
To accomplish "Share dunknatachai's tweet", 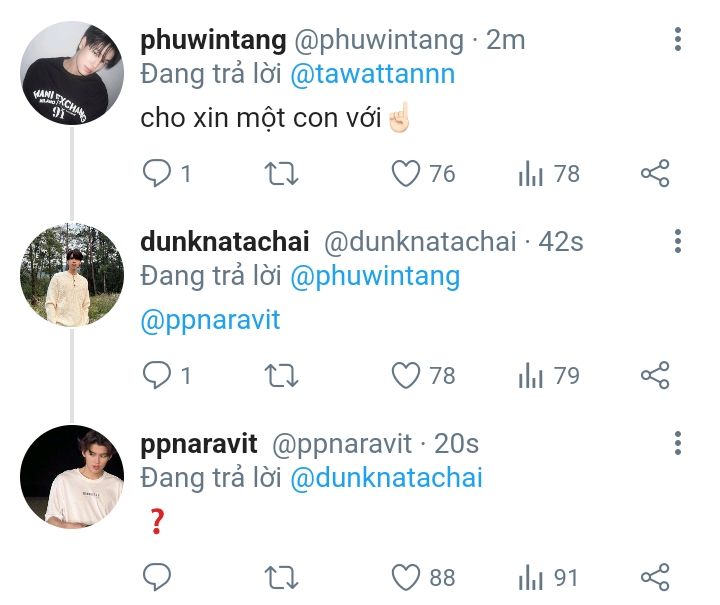I will [656, 375].
